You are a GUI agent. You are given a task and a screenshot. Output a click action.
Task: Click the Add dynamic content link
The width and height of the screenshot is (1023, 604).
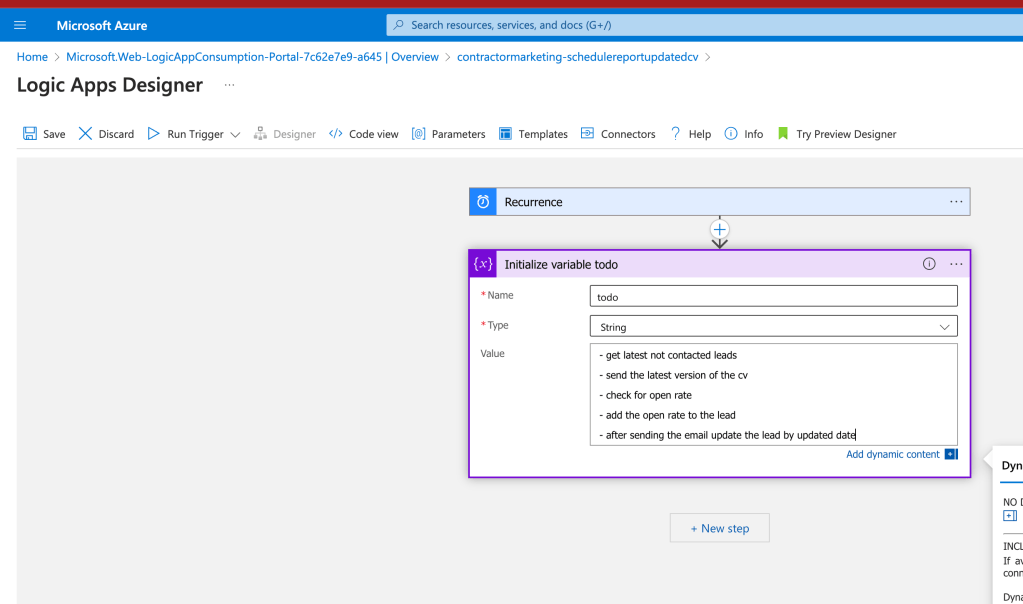(893, 454)
